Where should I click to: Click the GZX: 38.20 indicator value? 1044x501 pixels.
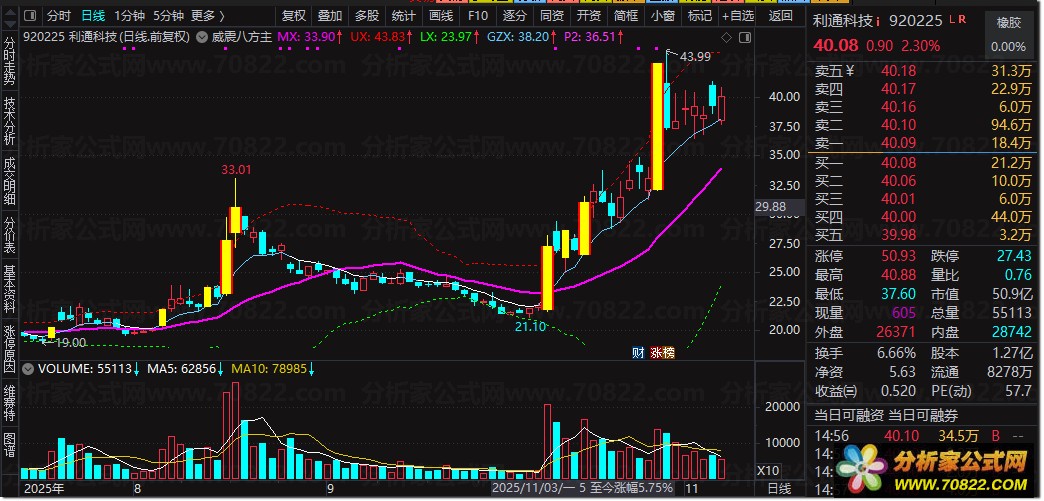pyautogui.click(x=522, y=37)
